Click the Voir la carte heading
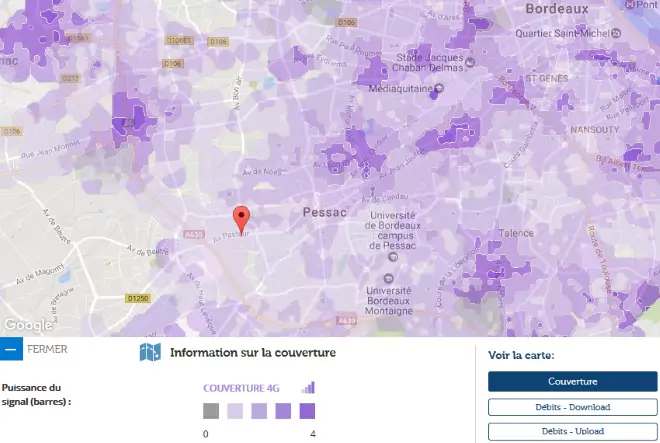The image size is (660, 443). tap(521, 355)
